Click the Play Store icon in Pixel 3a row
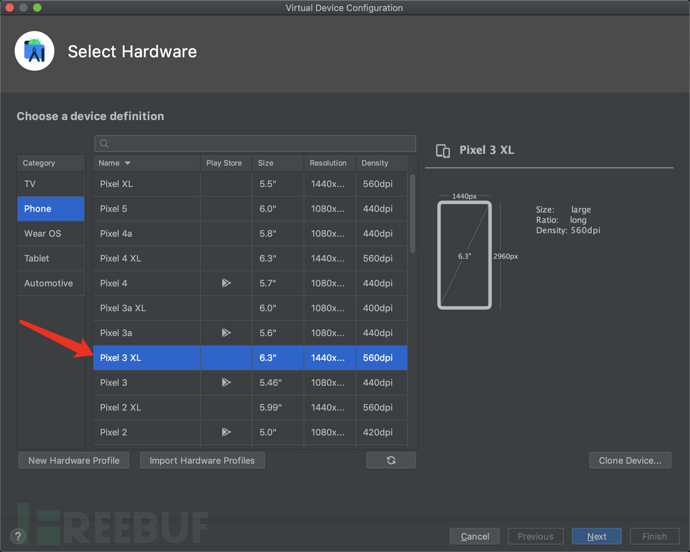Viewport: 690px width, 552px height. (226, 333)
